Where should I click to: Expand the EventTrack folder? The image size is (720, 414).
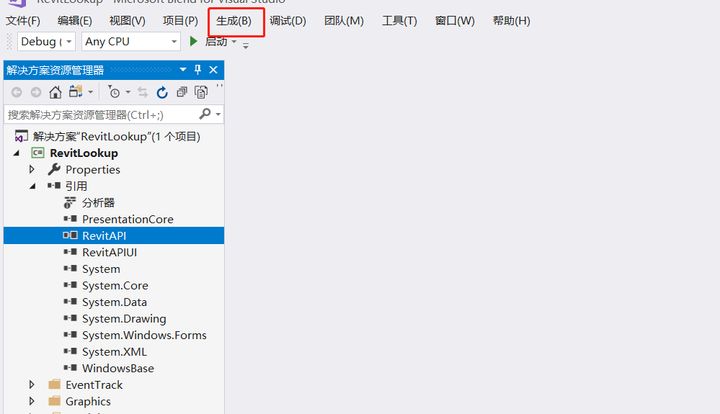pos(32,384)
